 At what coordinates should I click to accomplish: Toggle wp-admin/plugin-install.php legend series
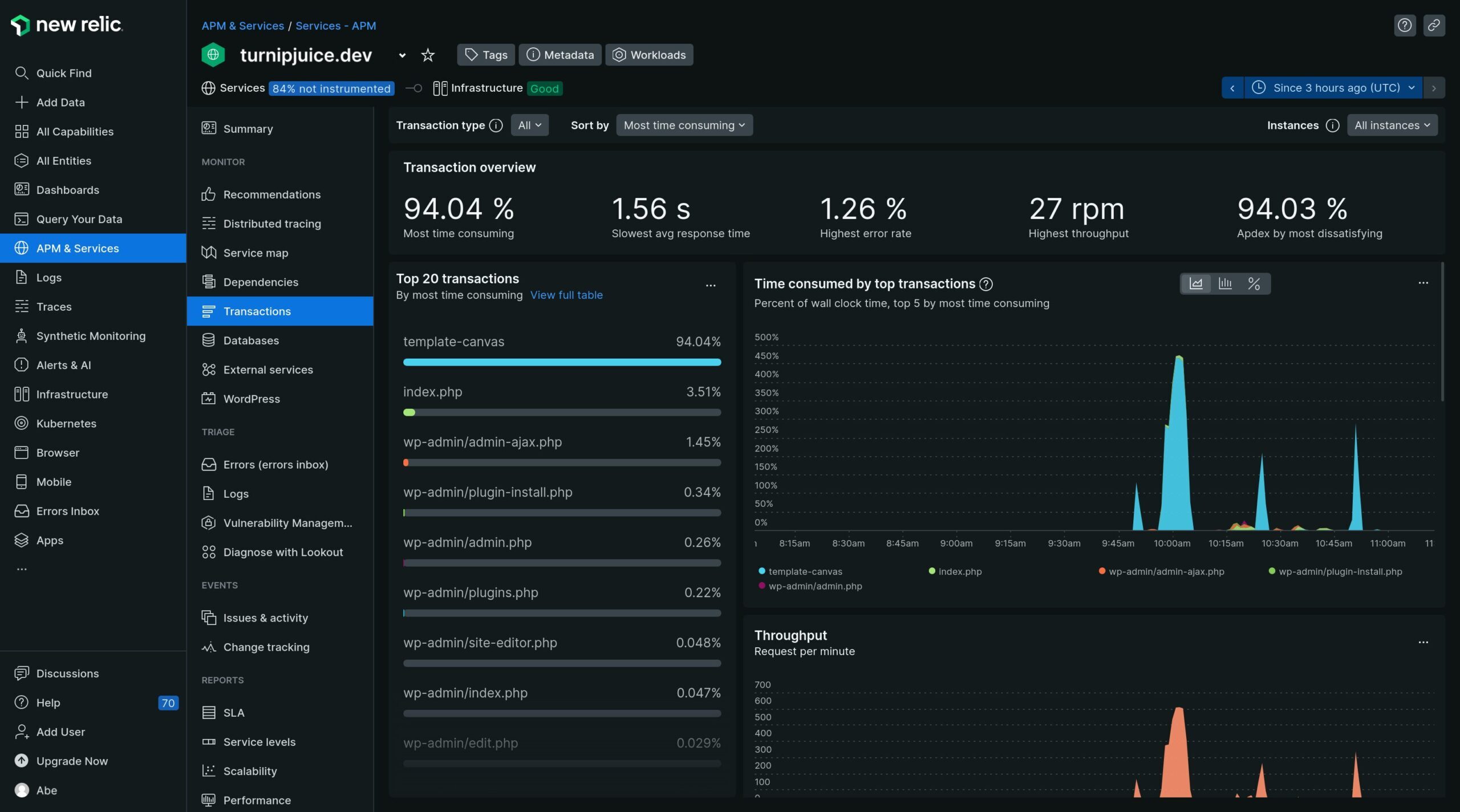click(1335, 571)
